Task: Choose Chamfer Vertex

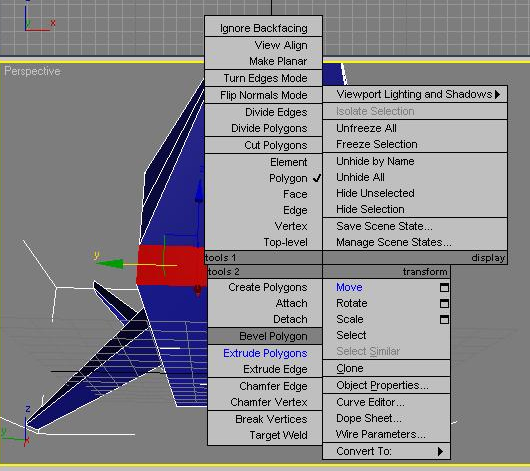Action: click(265, 402)
